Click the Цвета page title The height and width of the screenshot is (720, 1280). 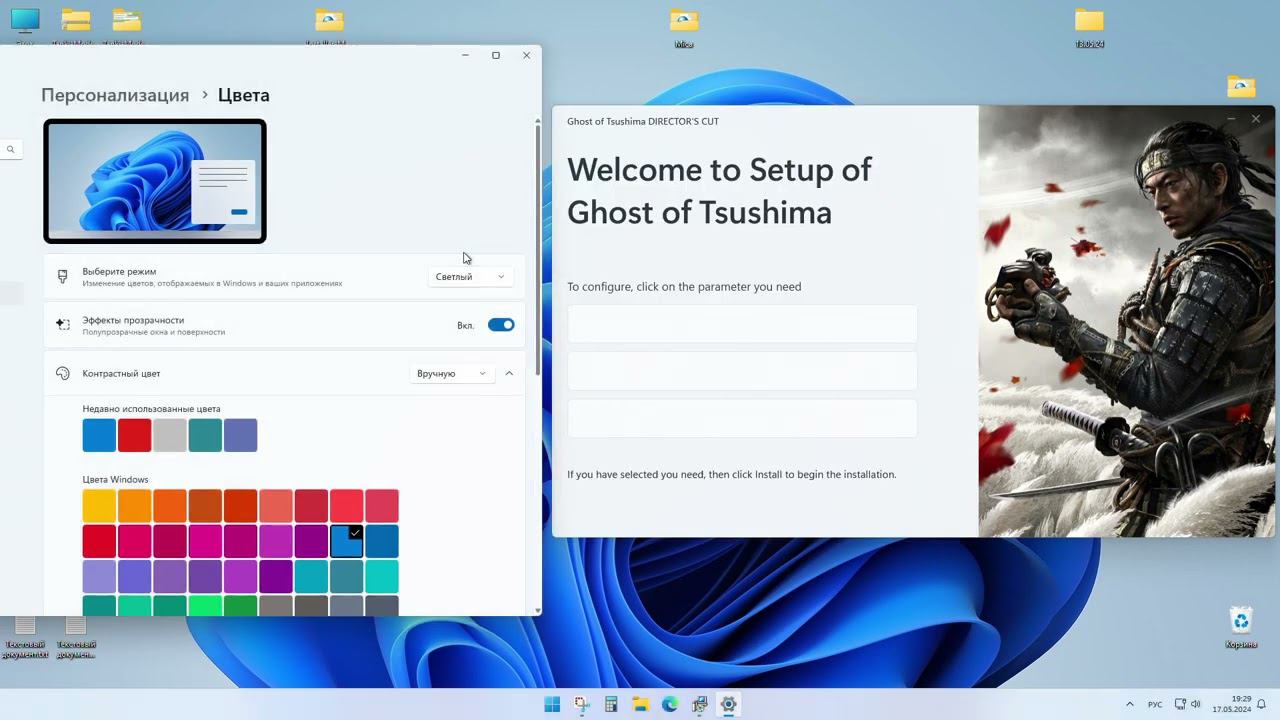(243, 95)
